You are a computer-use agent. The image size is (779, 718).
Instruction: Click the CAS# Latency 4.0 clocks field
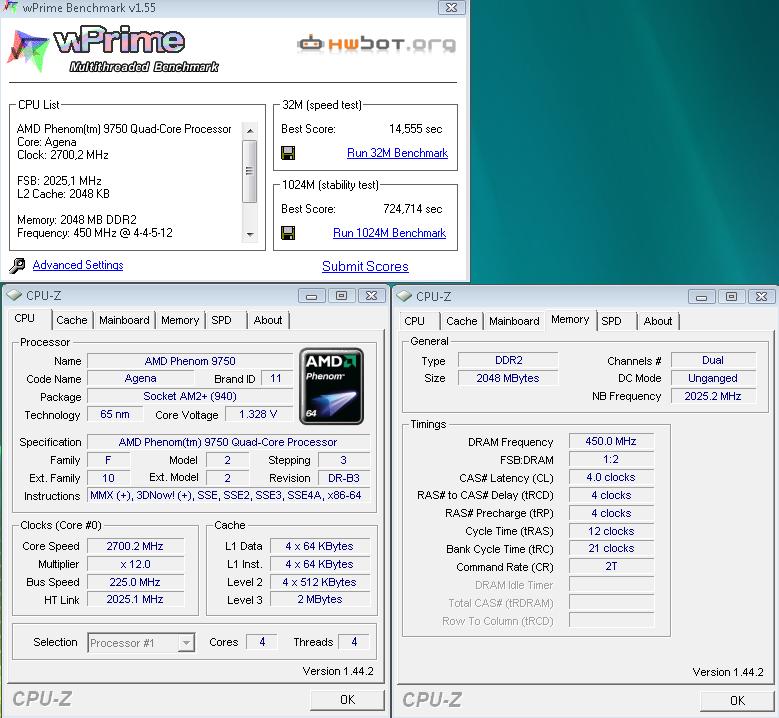(611, 478)
